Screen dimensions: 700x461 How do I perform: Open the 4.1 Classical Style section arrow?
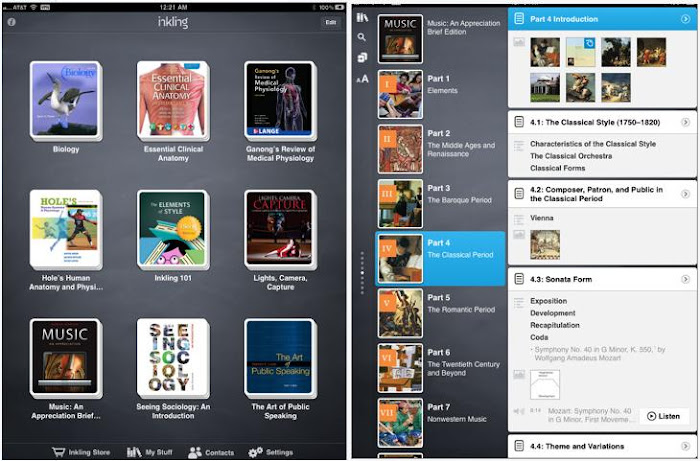[x=685, y=122]
